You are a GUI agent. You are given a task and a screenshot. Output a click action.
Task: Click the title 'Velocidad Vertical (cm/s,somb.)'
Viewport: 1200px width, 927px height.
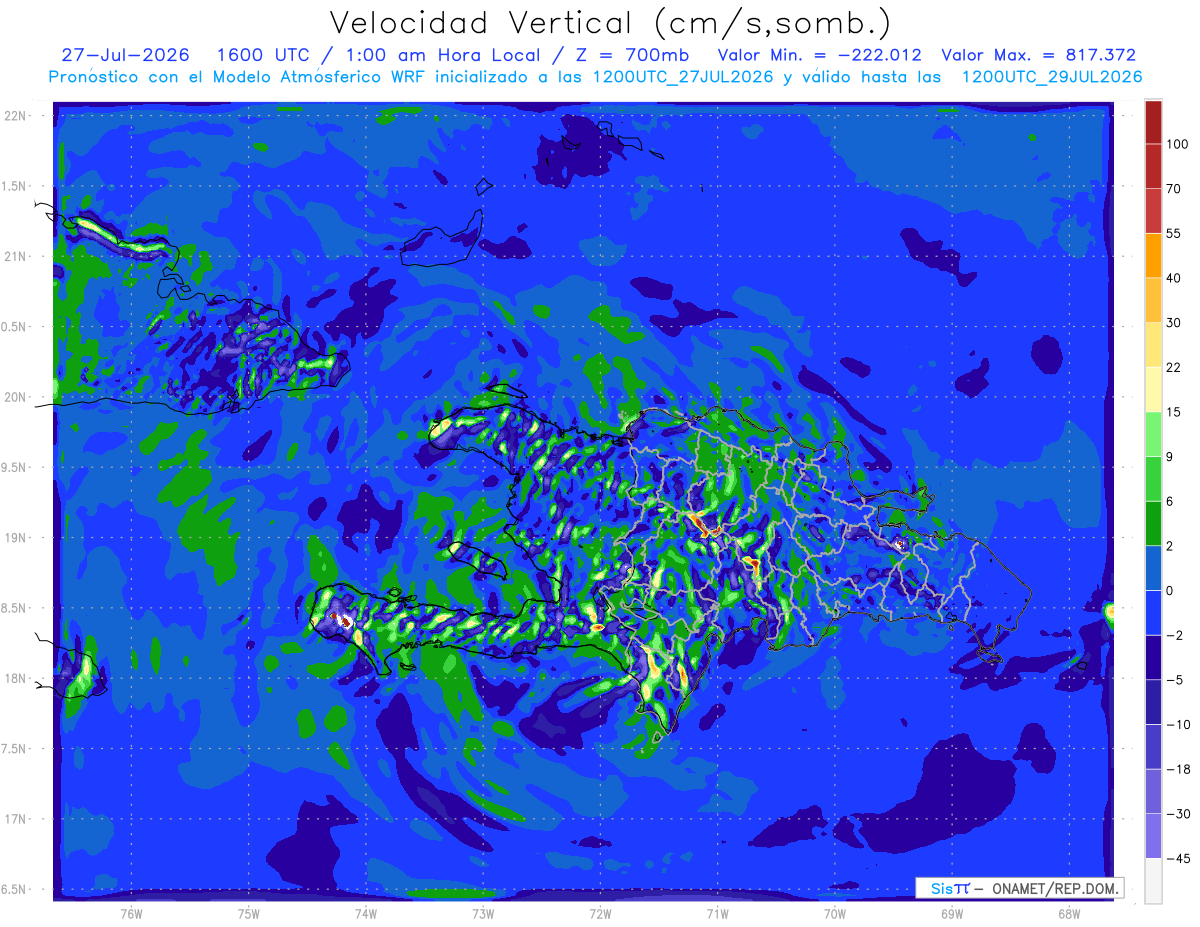(x=610, y=23)
